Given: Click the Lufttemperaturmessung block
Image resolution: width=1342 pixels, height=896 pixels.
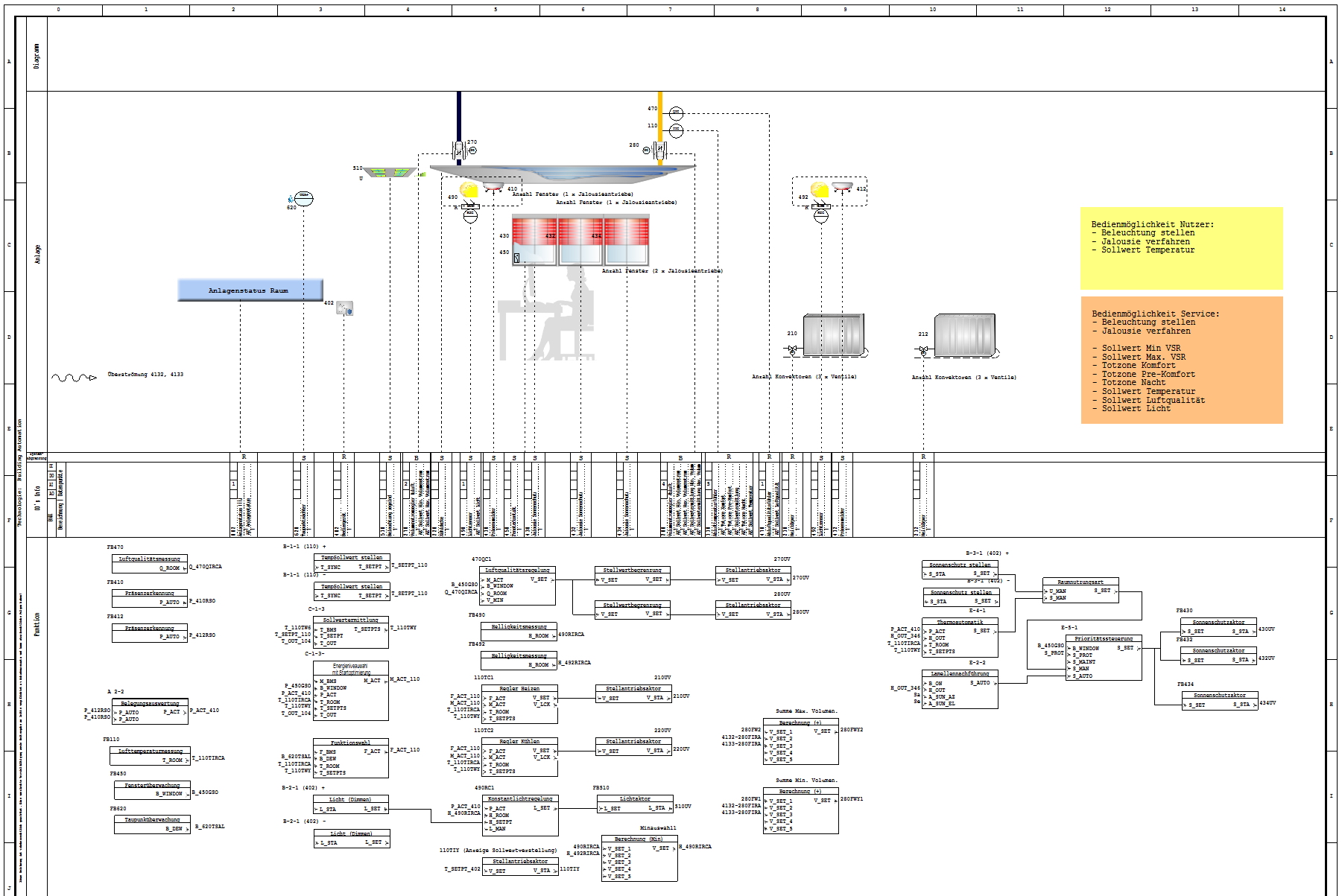Looking at the screenshot, I should click(150, 756).
